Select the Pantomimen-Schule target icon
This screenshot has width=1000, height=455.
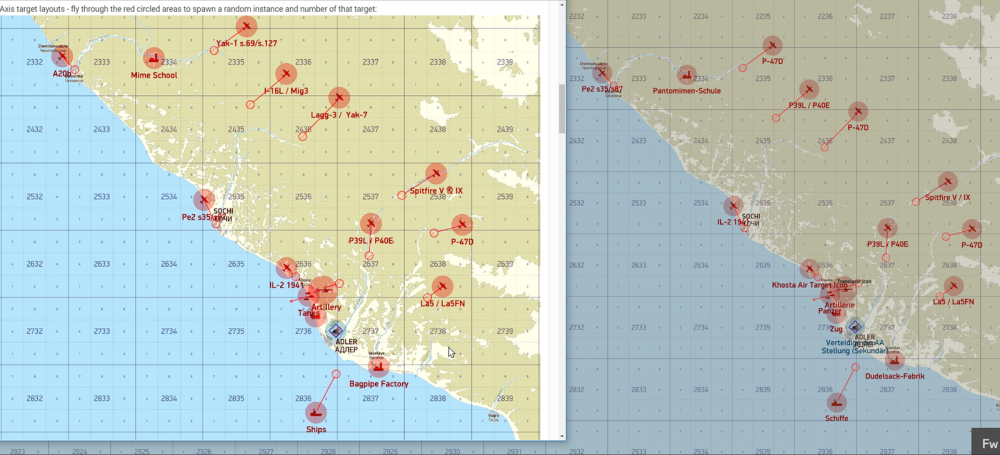tap(686, 75)
